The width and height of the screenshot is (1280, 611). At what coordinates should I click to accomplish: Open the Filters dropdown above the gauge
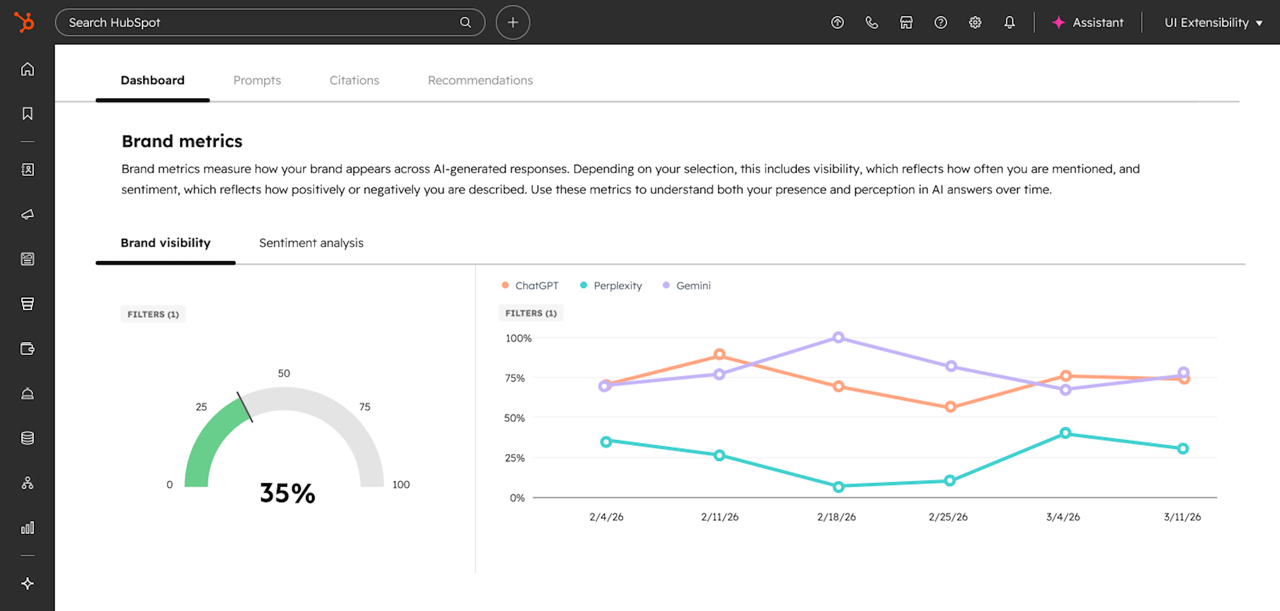tap(152, 313)
